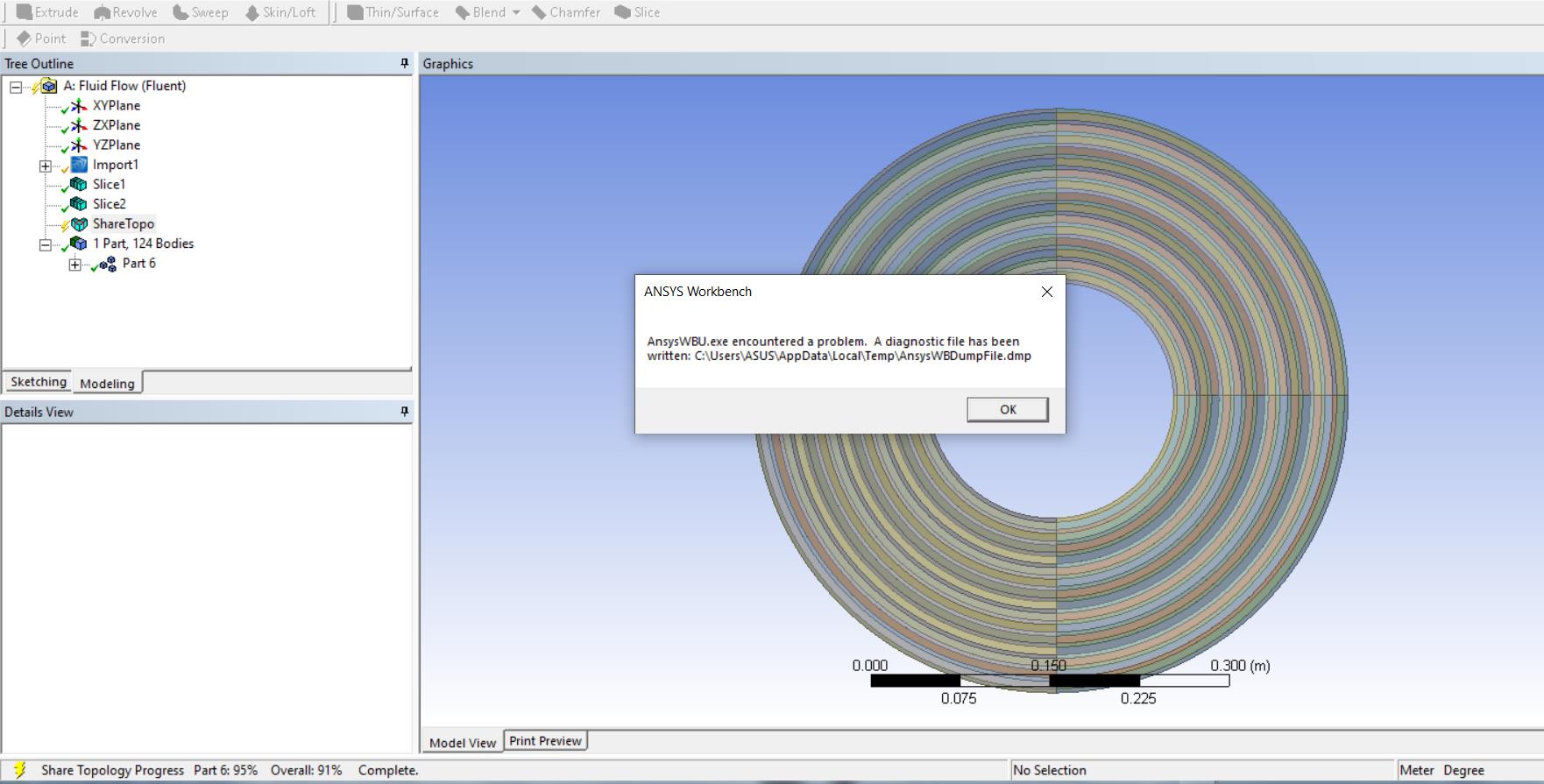Close the ANSYS Workbench error dialog
This screenshot has height=784, width=1544.
(x=1046, y=292)
